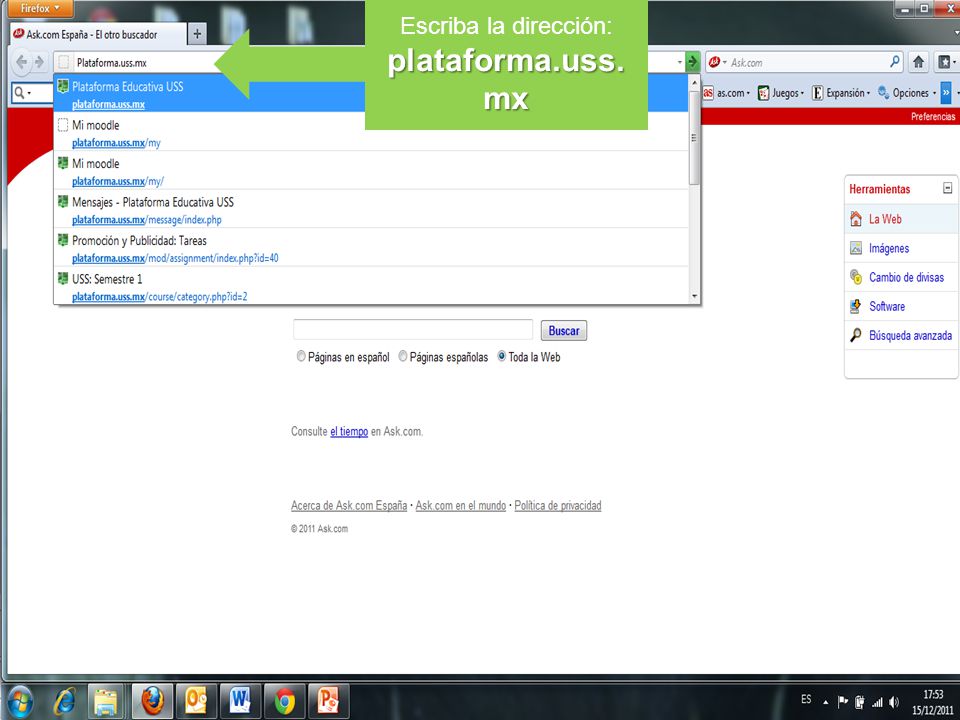This screenshot has width=960, height=720.
Task: Open Acerca de Ask.com España link
Action: pos(349,506)
